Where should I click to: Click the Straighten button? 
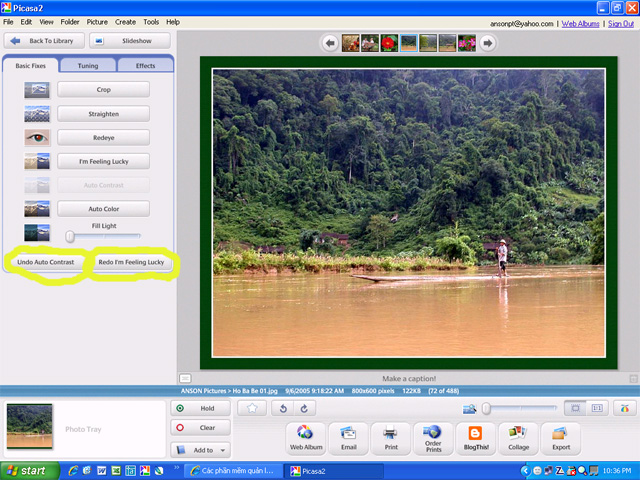[x=103, y=114]
